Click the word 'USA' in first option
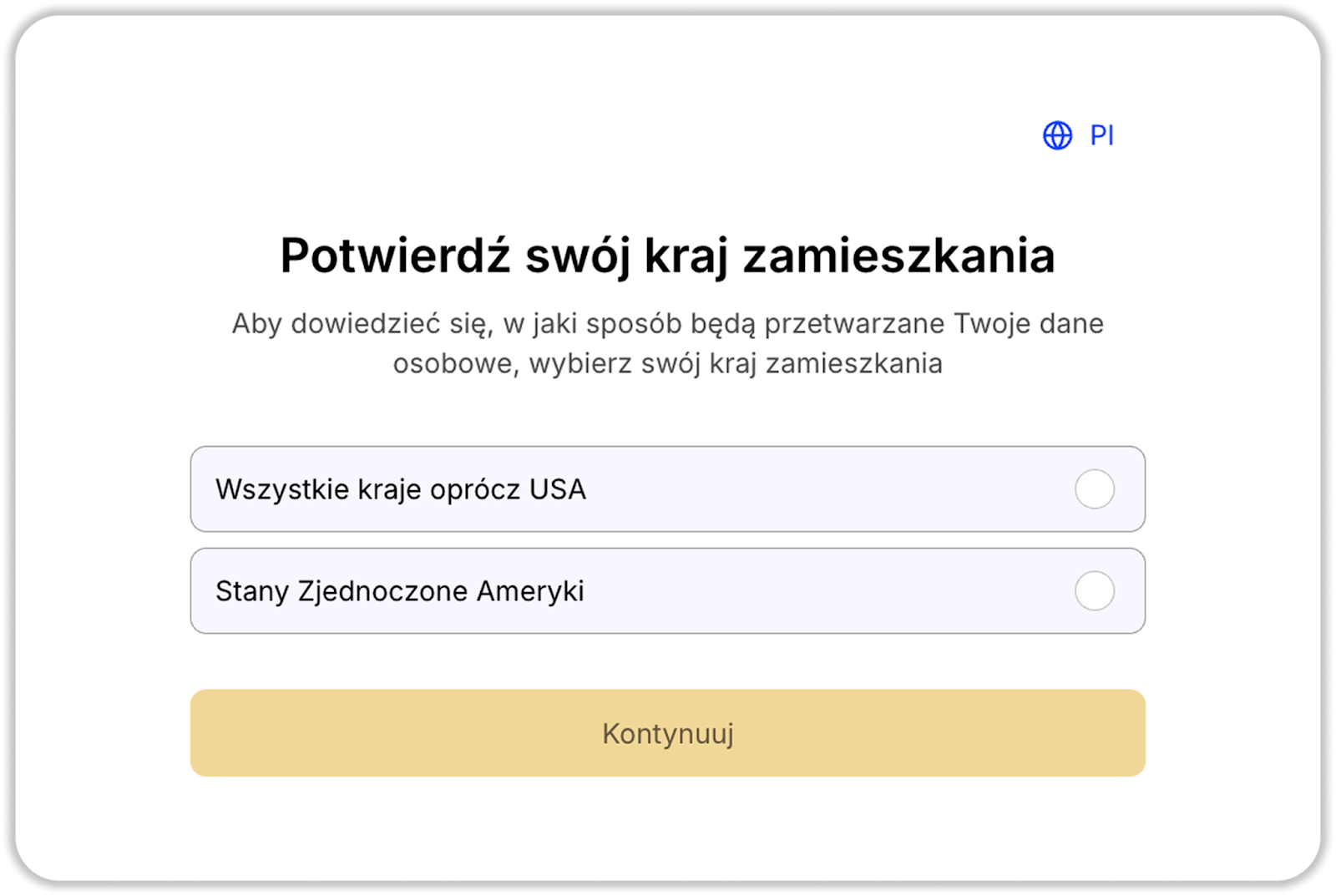 point(558,489)
